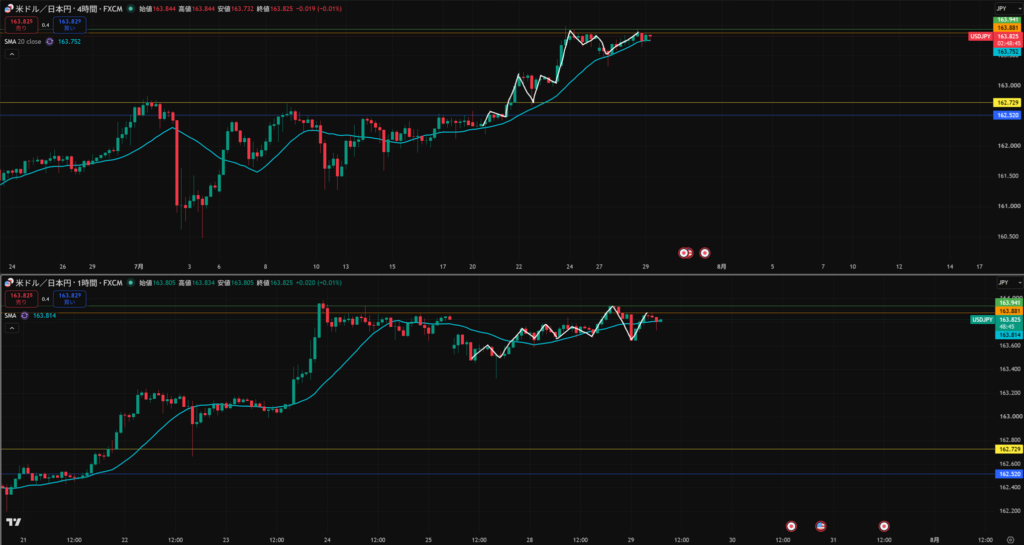Click the US flag event marker on the lower chart
The image size is (1024, 545).
click(821, 525)
